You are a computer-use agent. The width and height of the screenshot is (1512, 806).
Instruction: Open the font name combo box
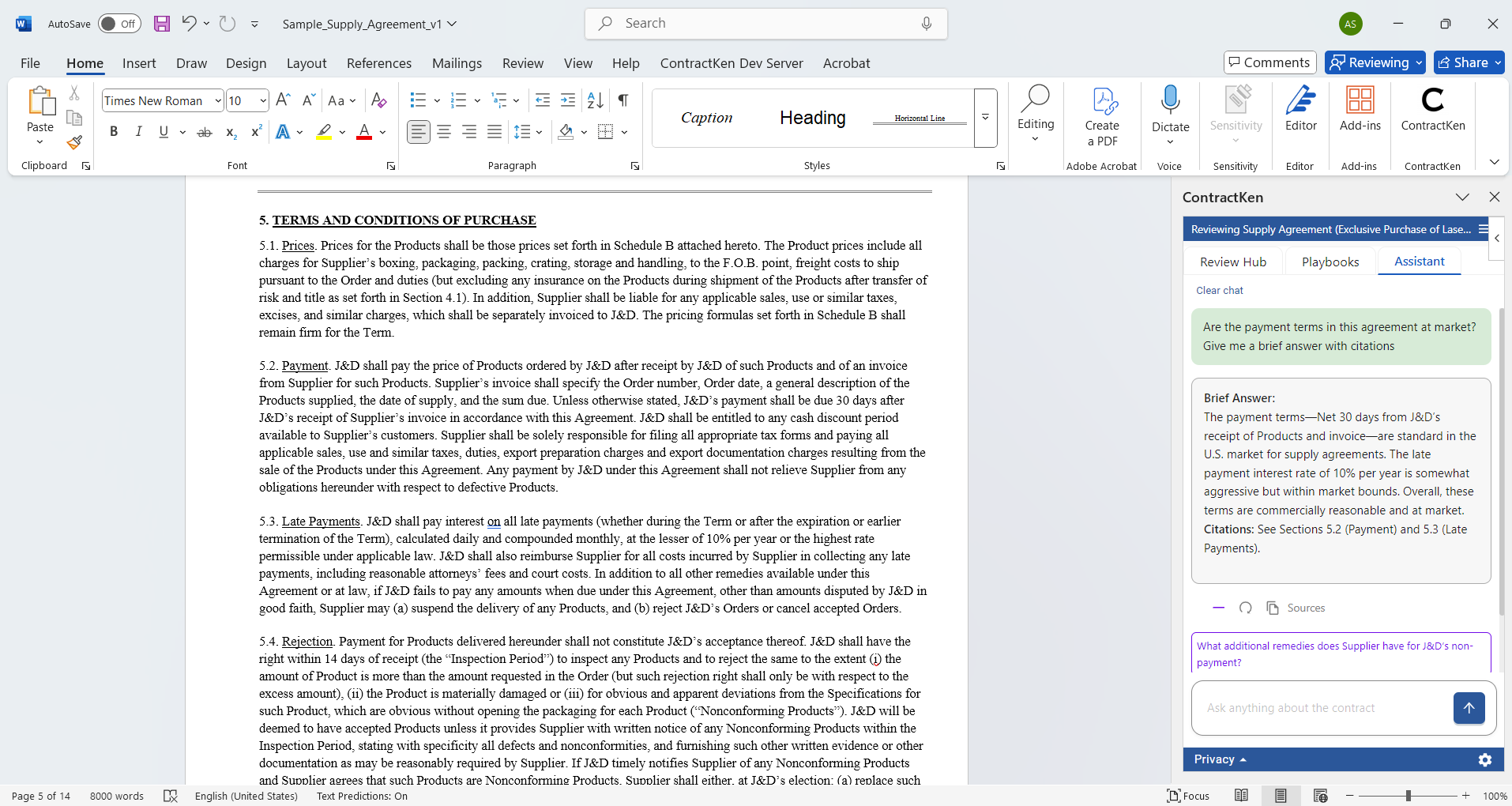[x=163, y=100]
